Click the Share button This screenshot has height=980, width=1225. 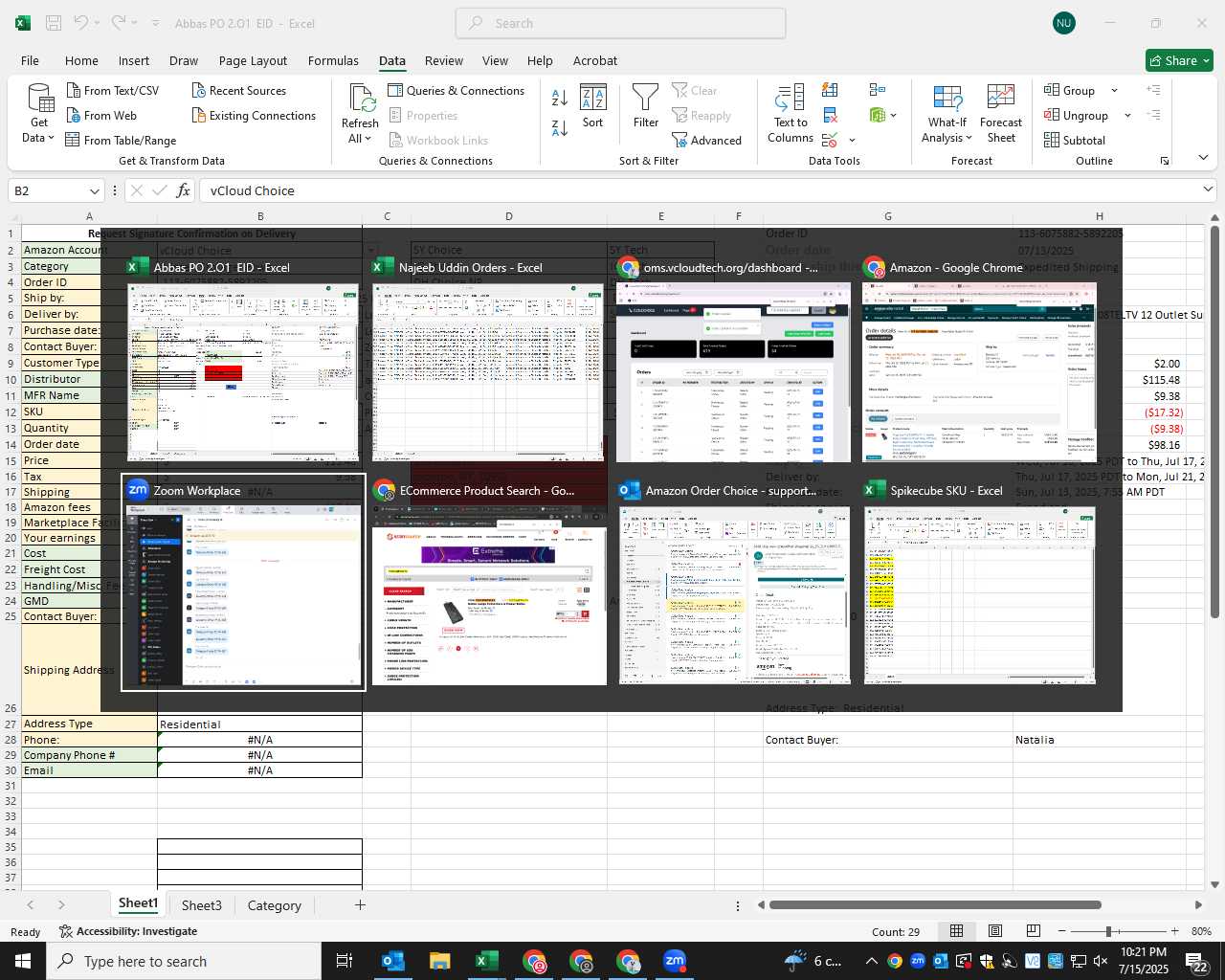[1179, 60]
